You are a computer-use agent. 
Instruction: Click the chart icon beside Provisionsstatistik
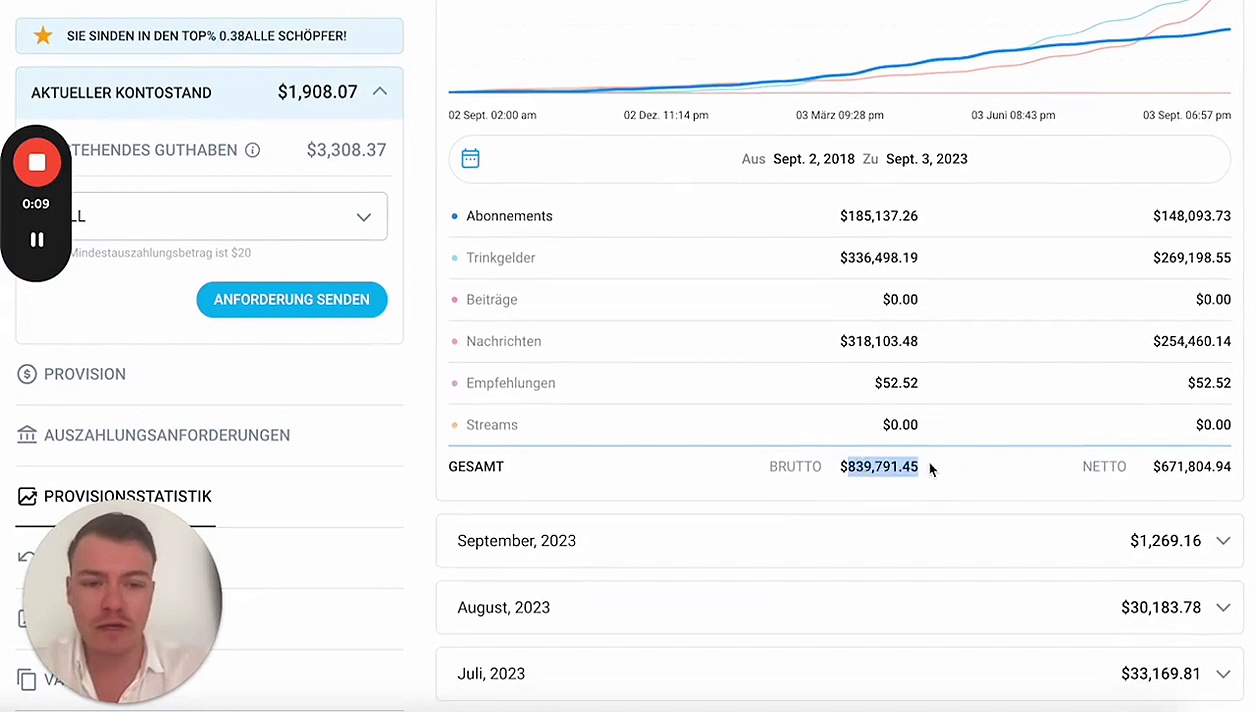coord(27,496)
